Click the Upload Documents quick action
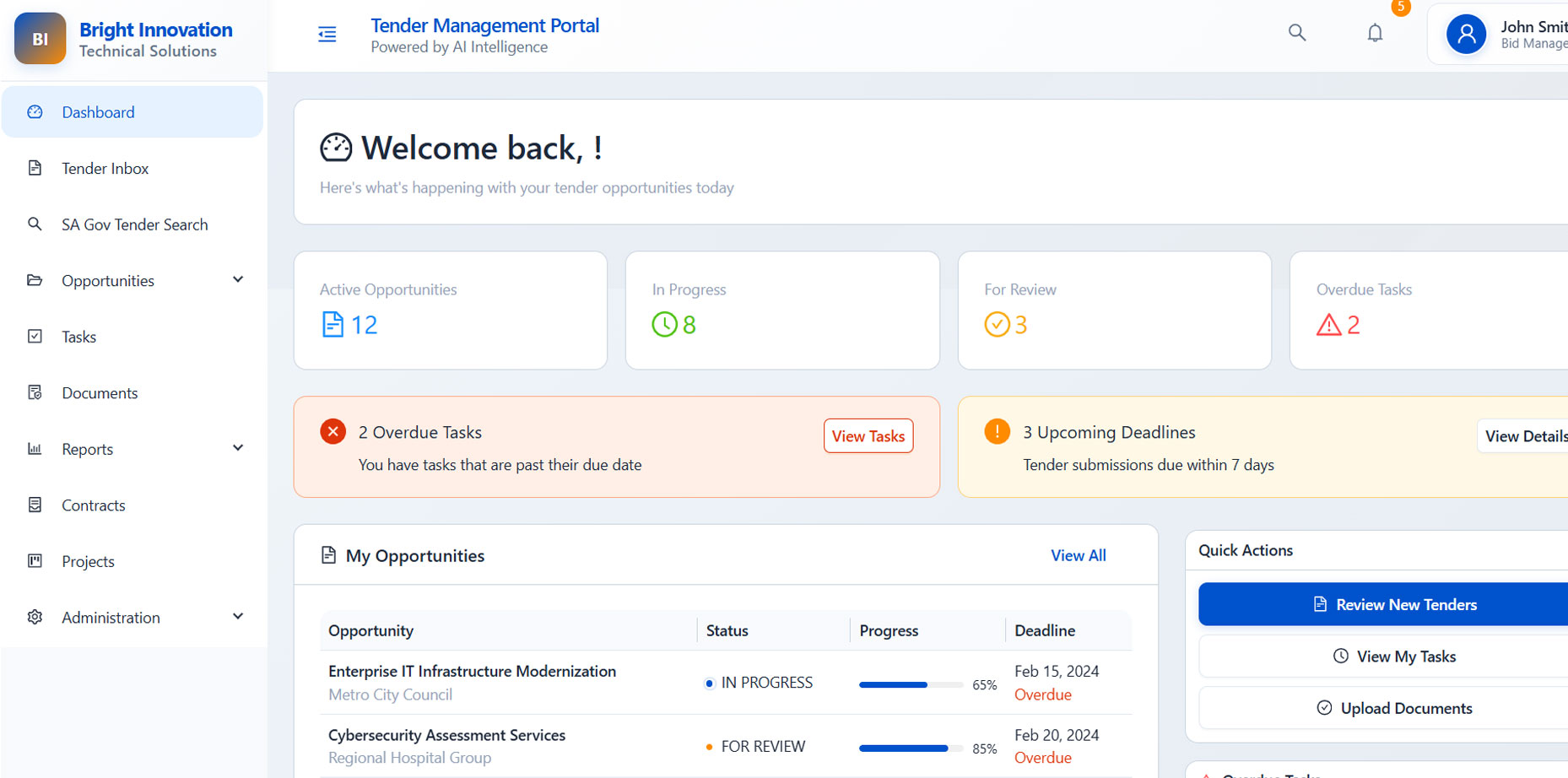Screen dimensions: 1568x778 tap(1394, 708)
